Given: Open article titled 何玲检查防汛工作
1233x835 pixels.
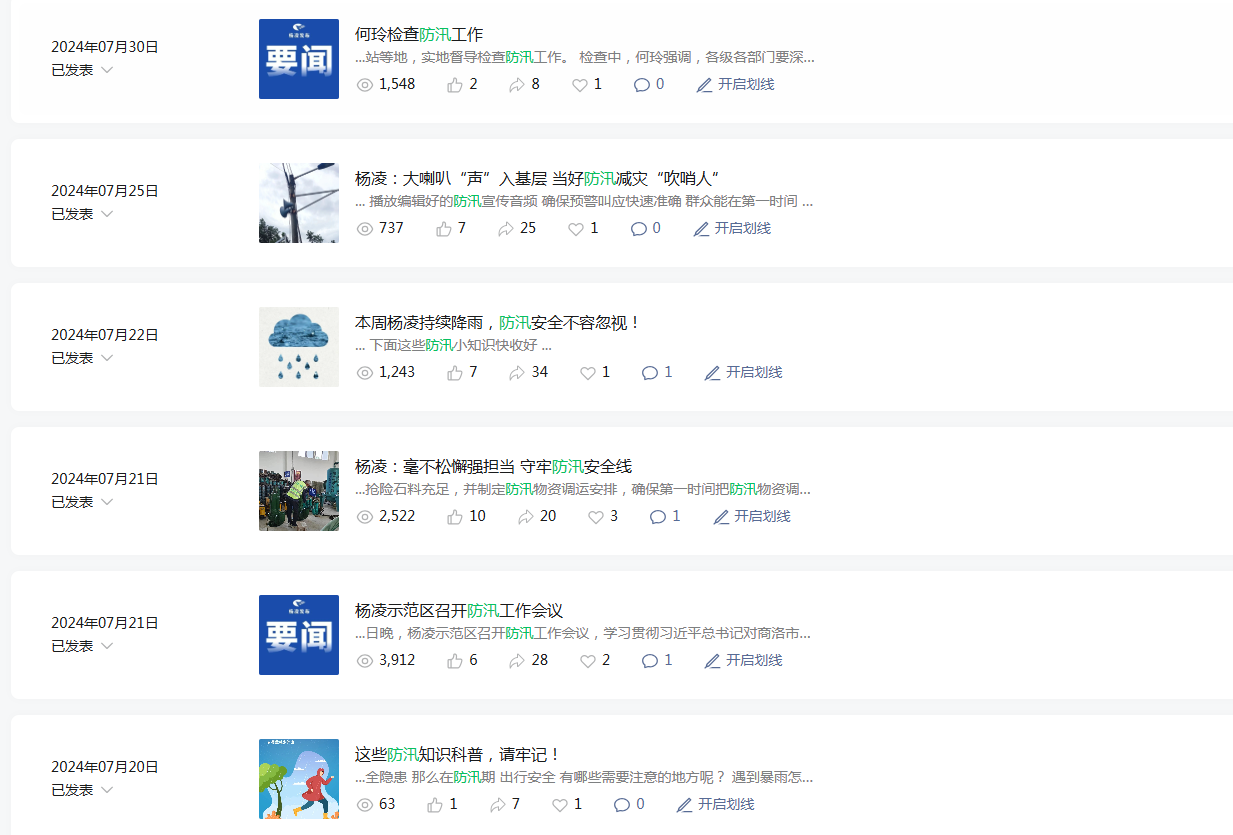Looking at the screenshot, I should click(419, 34).
